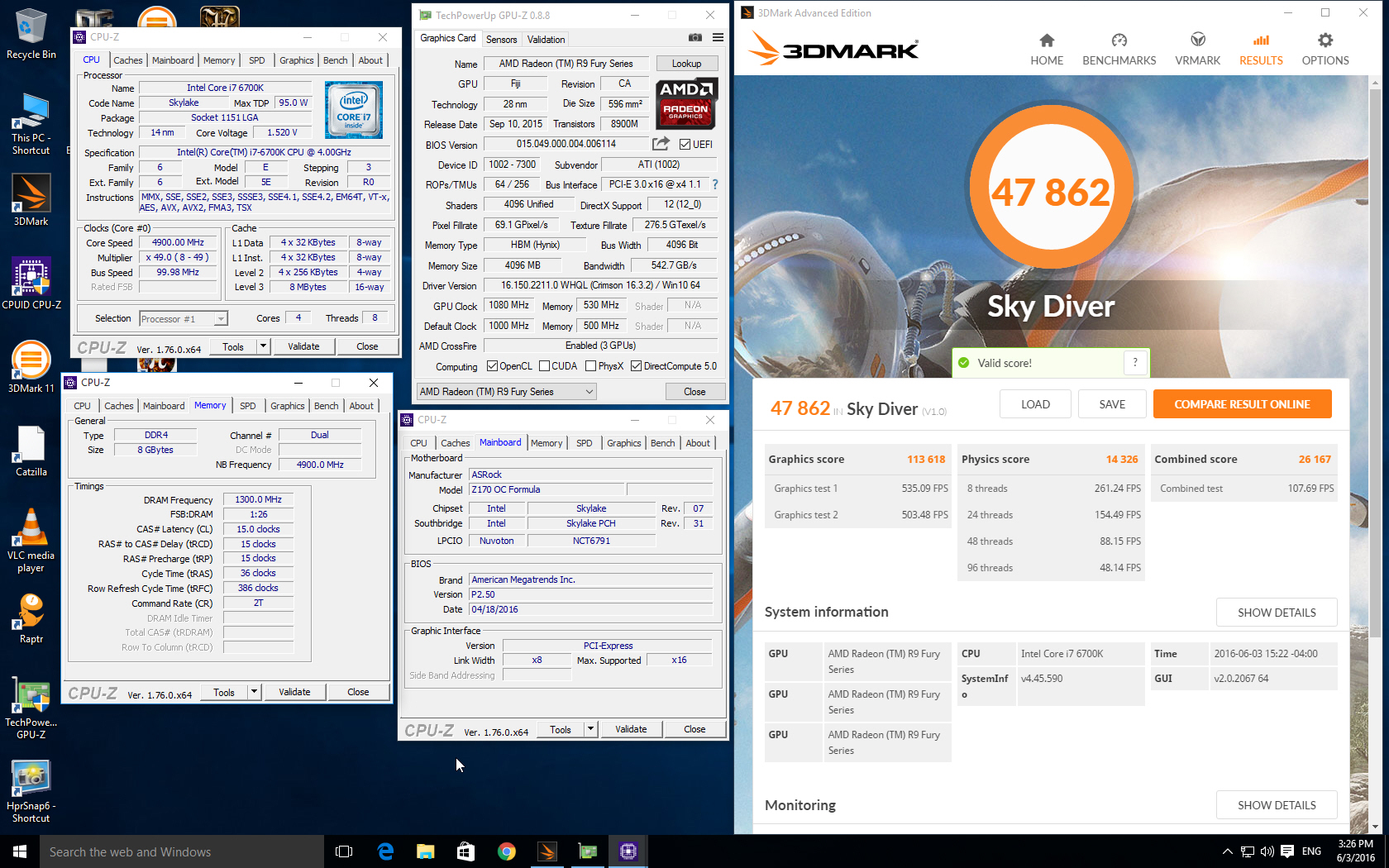Open the SPD tab in CPU-Z Memory window
Viewport: 1389px width, 868px height.
tap(248, 406)
